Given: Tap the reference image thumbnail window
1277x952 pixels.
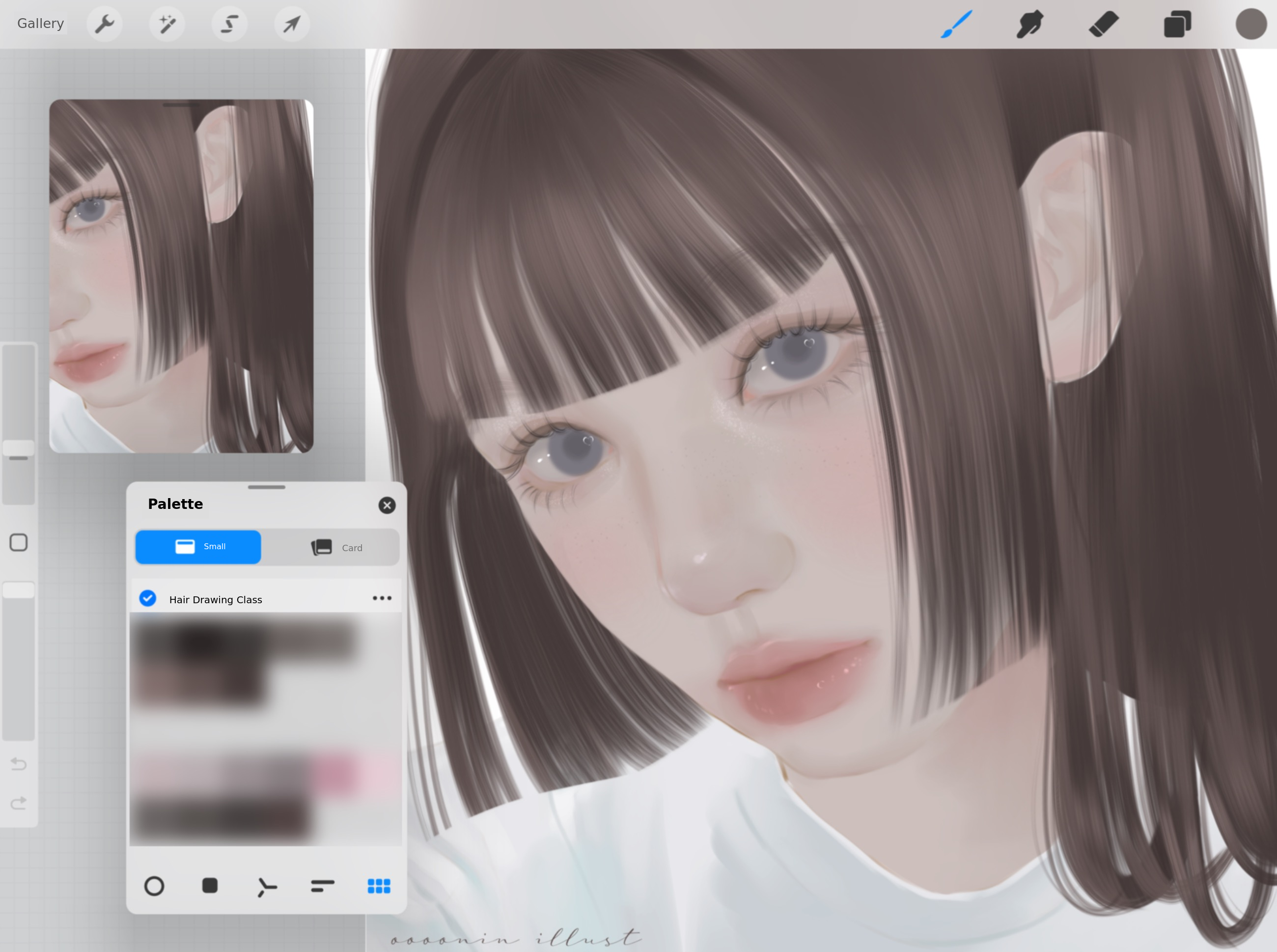Looking at the screenshot, I should coord(181,276).
